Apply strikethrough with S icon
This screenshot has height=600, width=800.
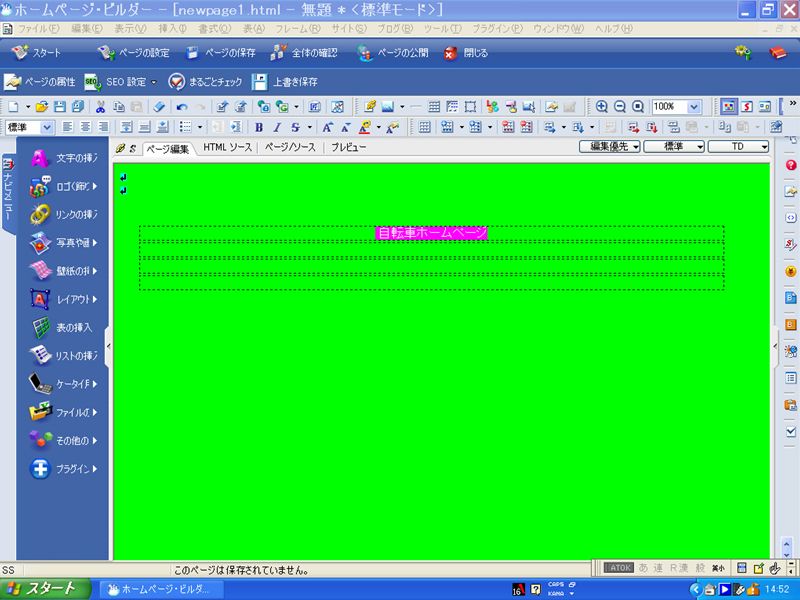point(295,127)
